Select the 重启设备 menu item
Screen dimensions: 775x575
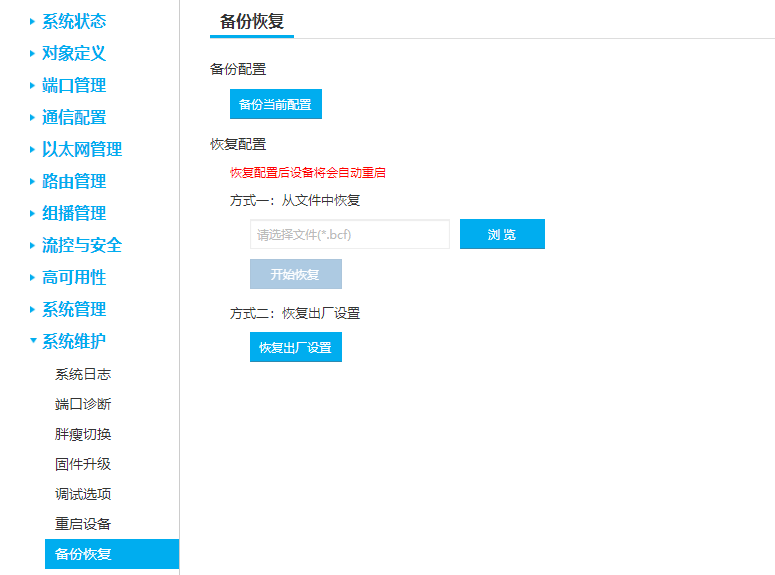click(83, 524)
